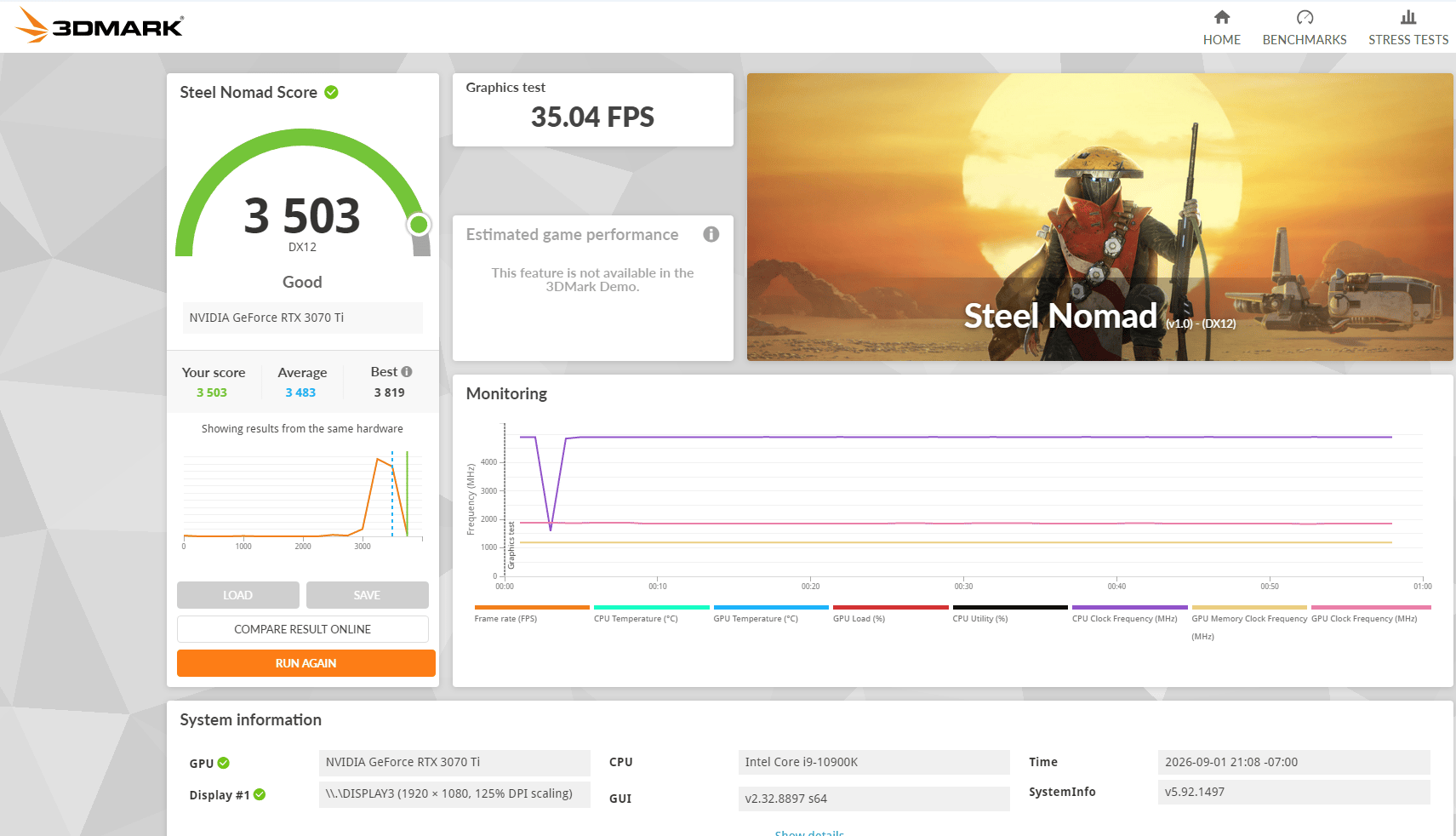Click the info icon next to Best
Image resolution: width=1456 pixels, height=836 pixels.
407,371
